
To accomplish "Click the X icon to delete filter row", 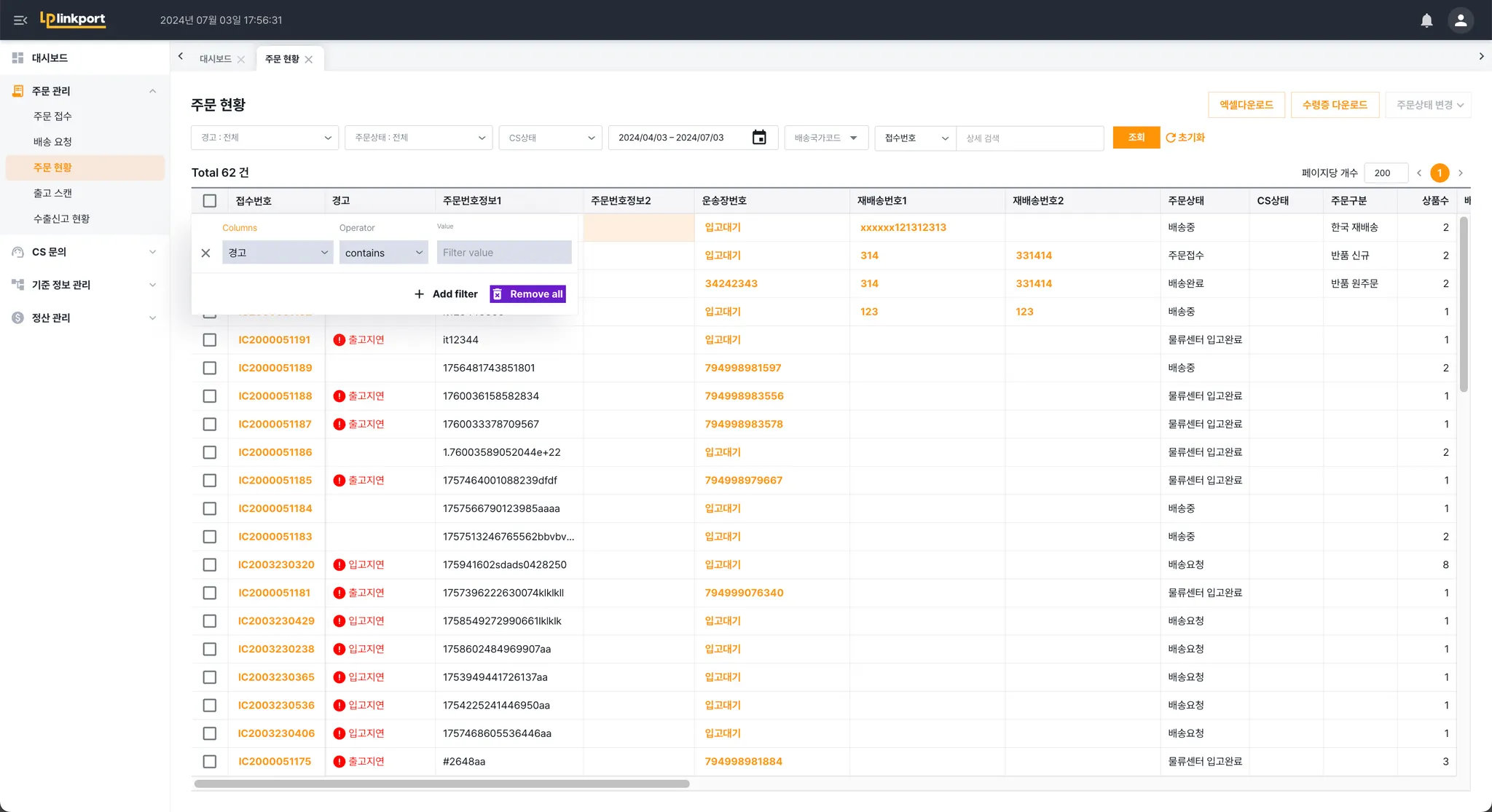I will pyautogui.click(x=205, y=253).
